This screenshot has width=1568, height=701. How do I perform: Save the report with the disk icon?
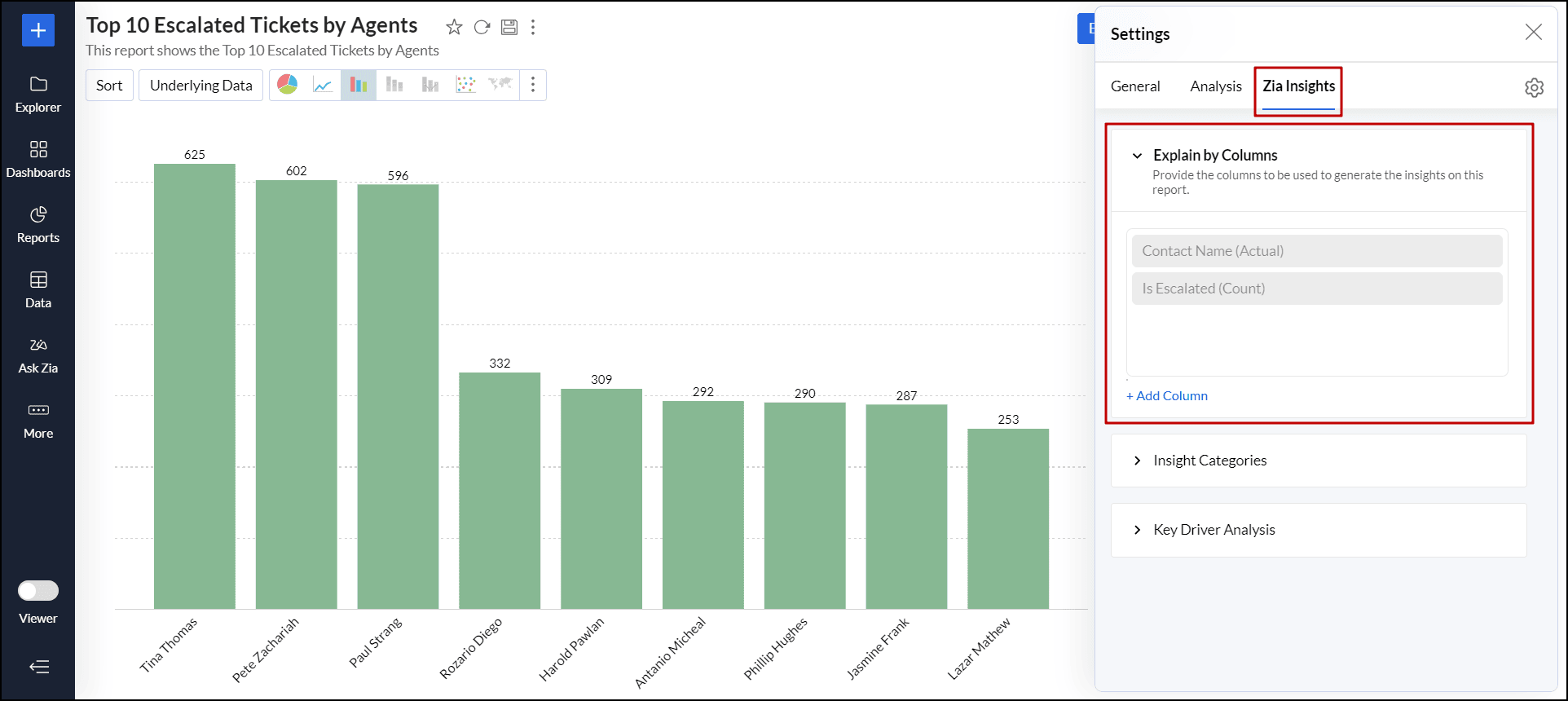coord(509,28)
